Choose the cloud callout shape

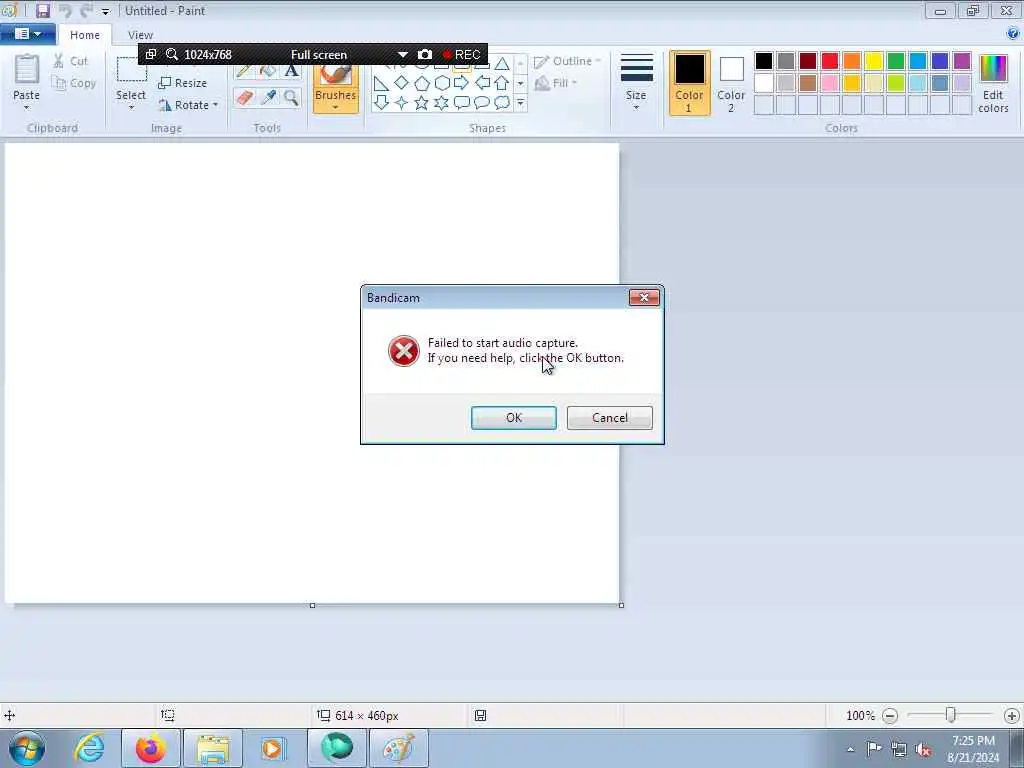click(x=502, y=103)
